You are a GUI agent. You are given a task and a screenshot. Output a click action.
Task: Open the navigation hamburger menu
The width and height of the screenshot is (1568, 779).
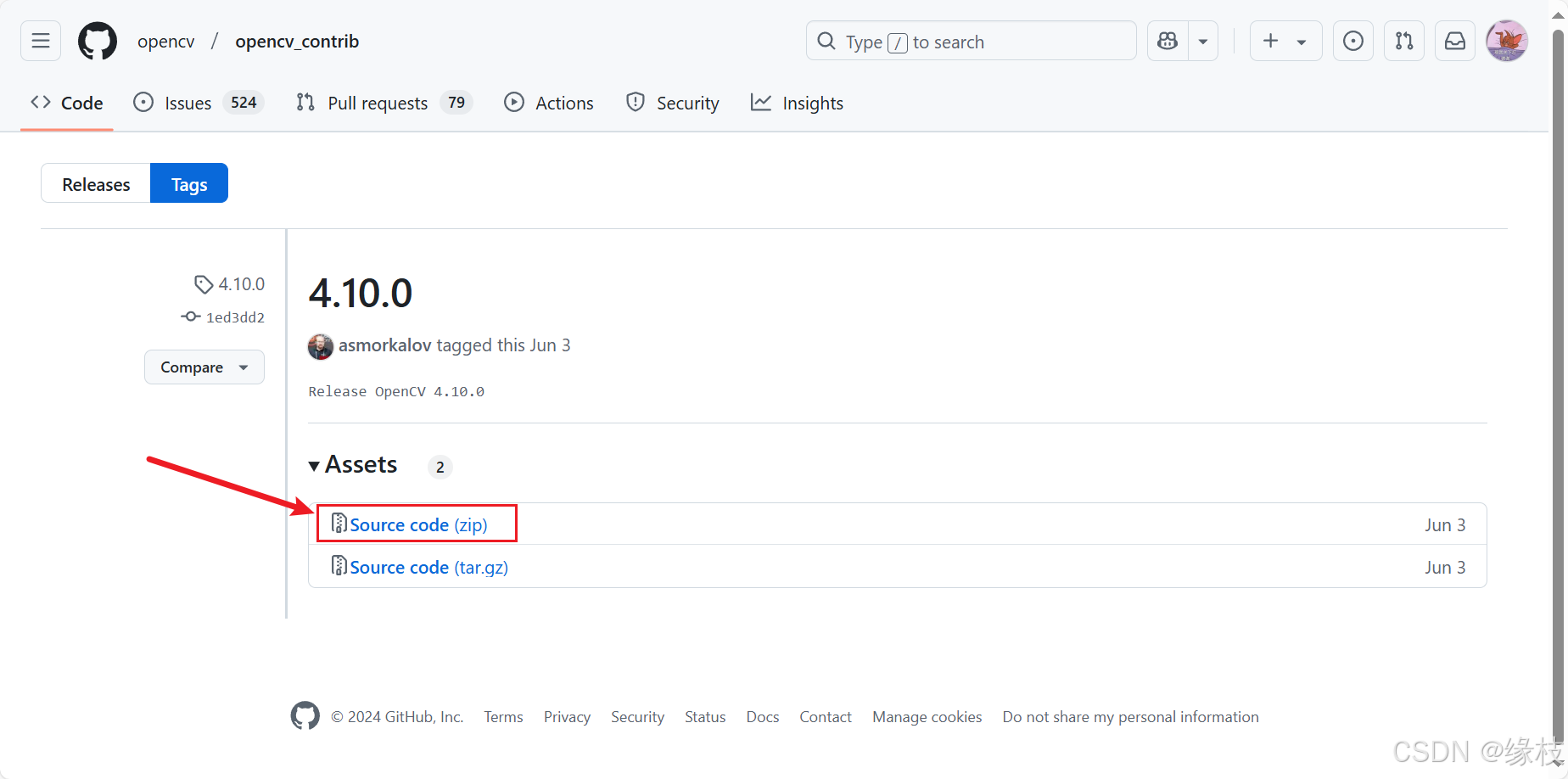[40, 41]
